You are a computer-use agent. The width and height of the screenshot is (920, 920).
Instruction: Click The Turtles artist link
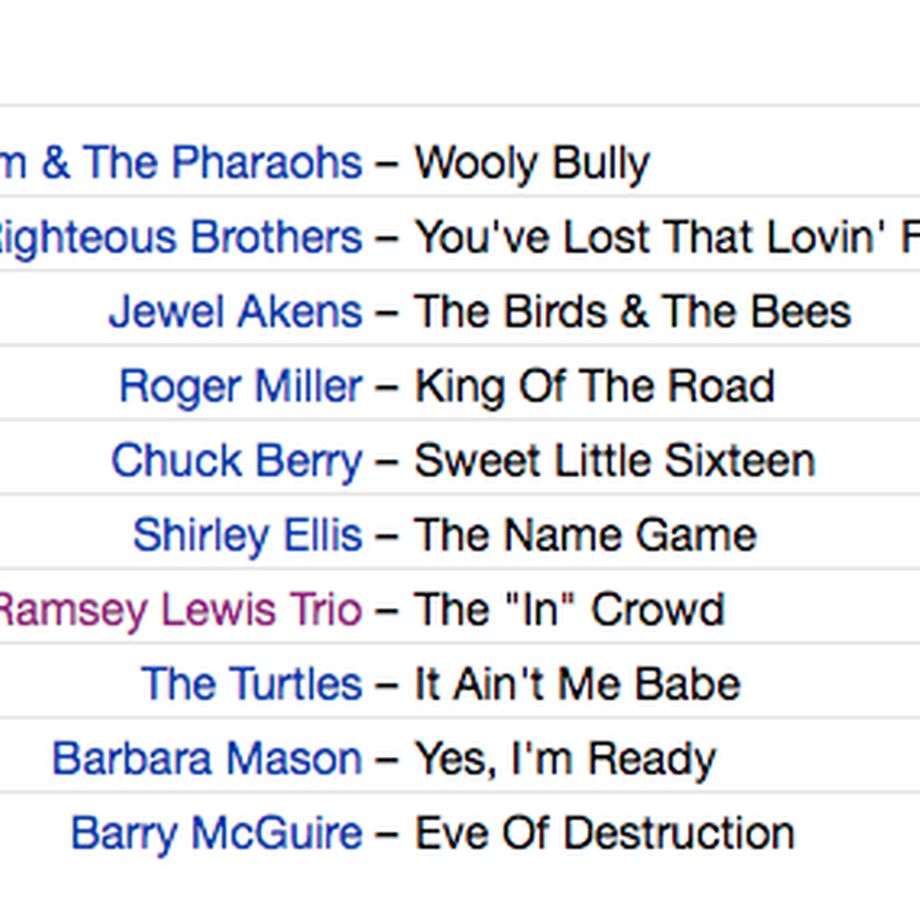pos(252,684)
